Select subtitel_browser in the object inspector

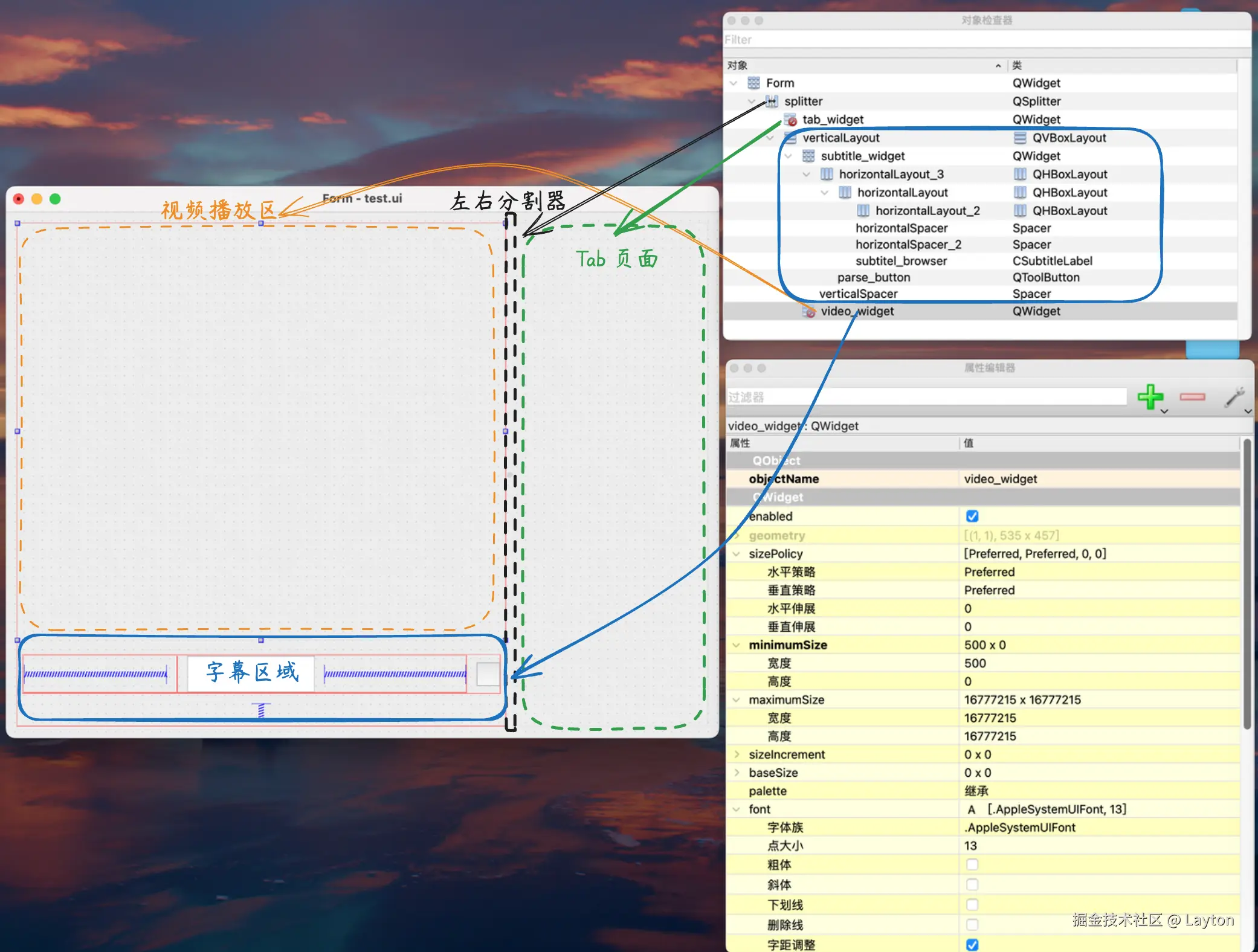click(x=902, y=261)
